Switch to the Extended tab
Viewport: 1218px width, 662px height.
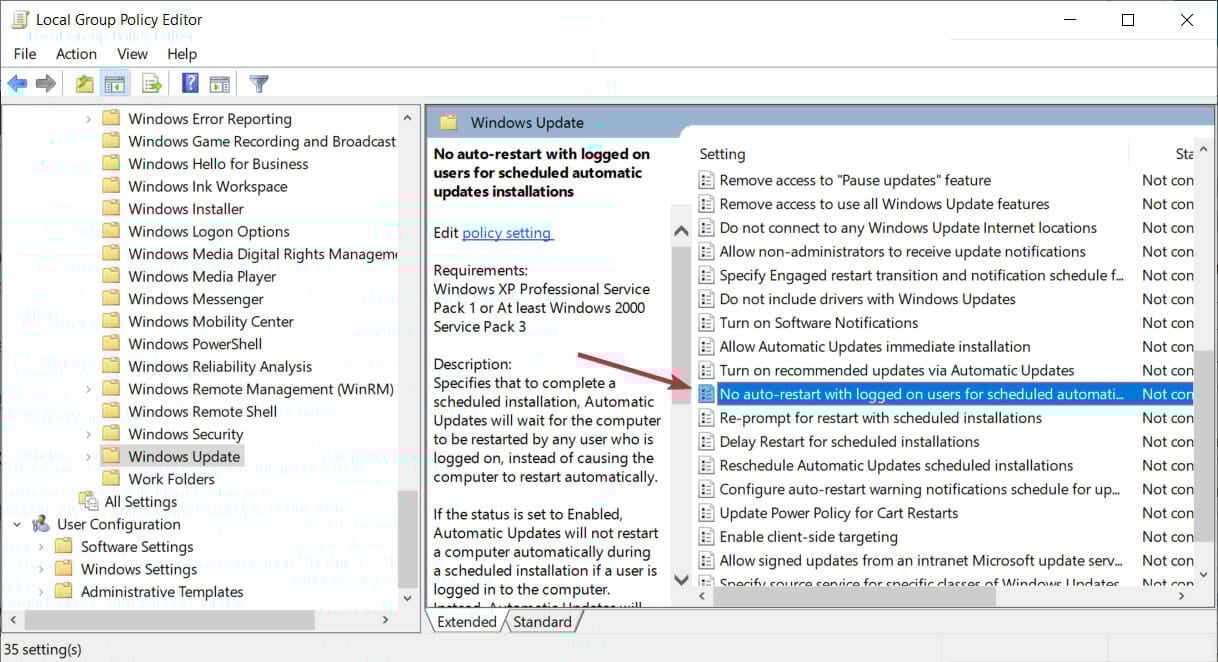click(466, 621)
